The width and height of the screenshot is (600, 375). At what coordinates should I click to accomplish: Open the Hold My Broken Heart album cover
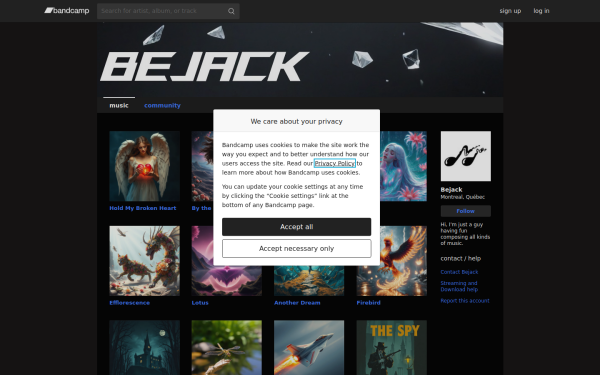pos(144,166)
